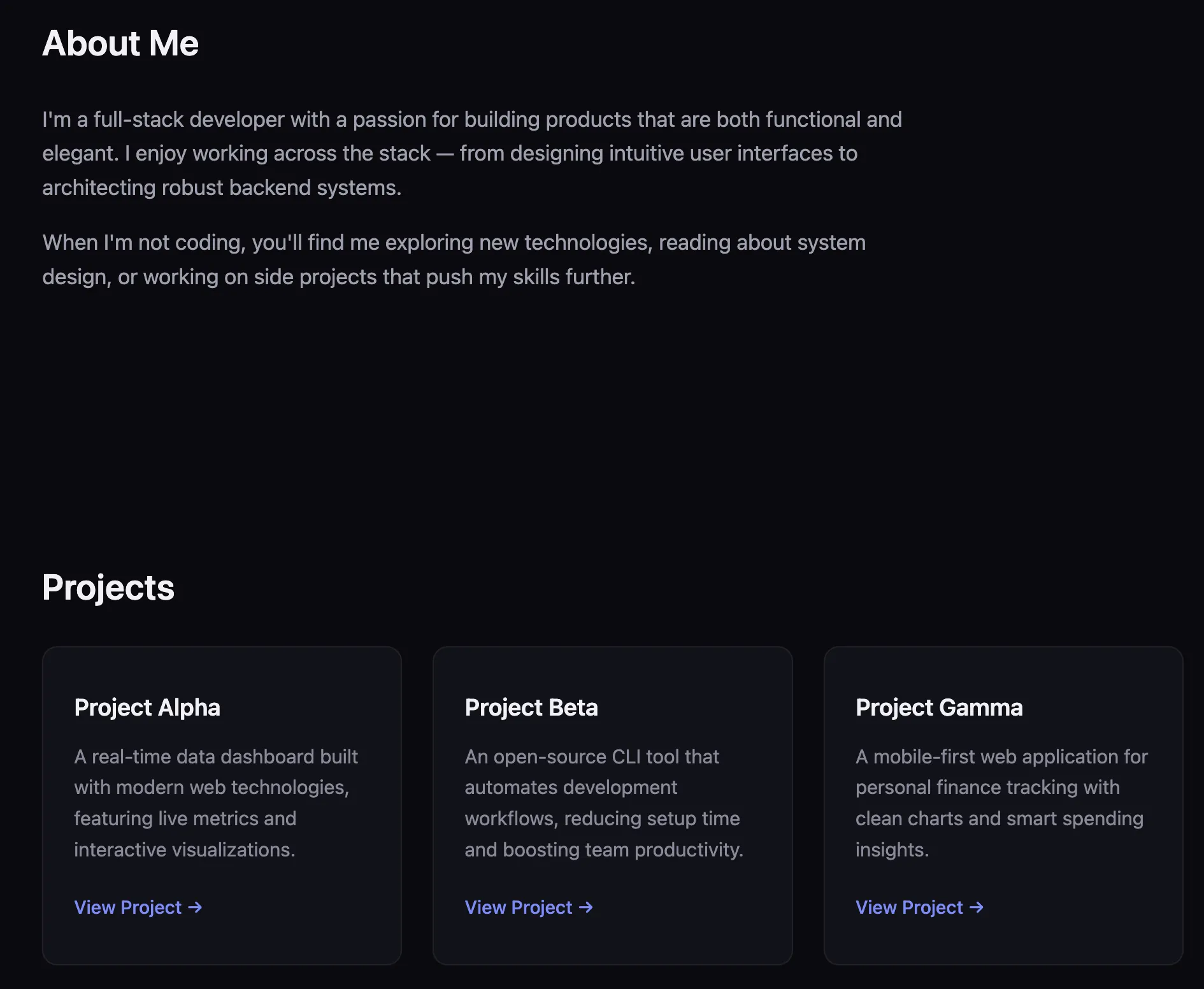Click the About Me heading

pyautogui.click(x=120, y=43)
